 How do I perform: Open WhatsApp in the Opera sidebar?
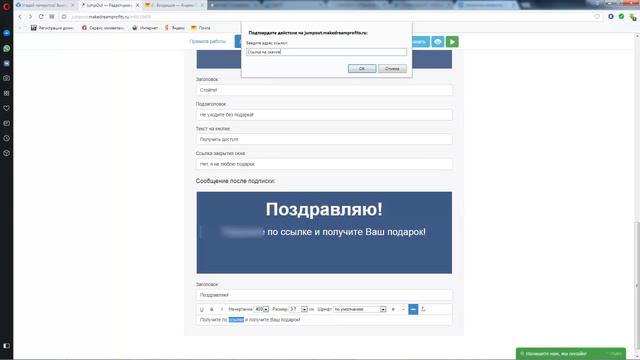pyautogui.click(x=7, y=48)
